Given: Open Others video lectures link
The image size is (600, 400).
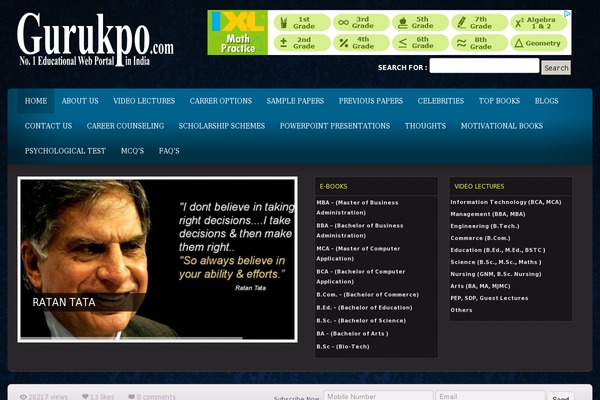Looking at the screenshot, I should coord(461,310).
